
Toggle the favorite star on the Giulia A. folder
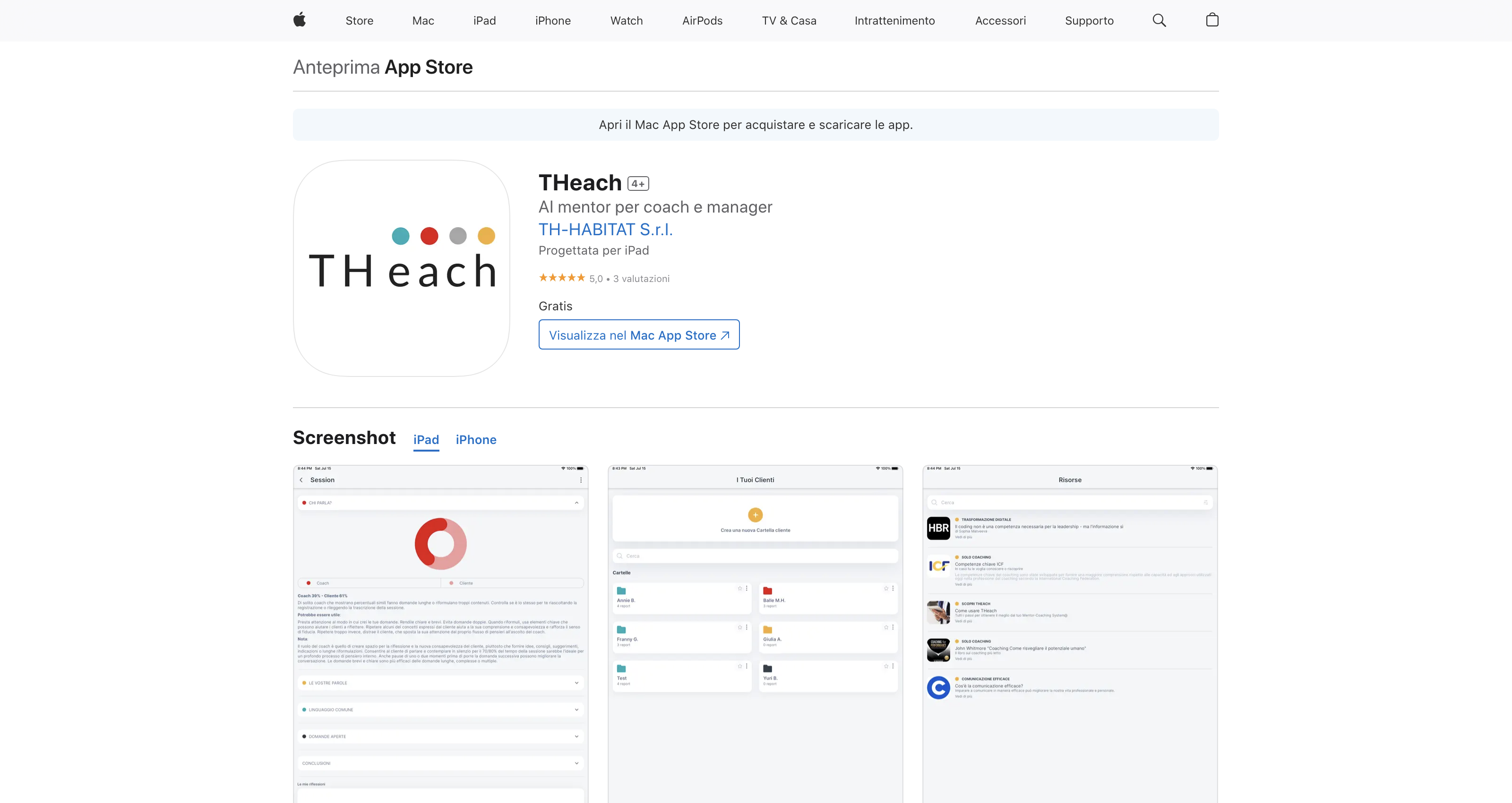[886, 627]
